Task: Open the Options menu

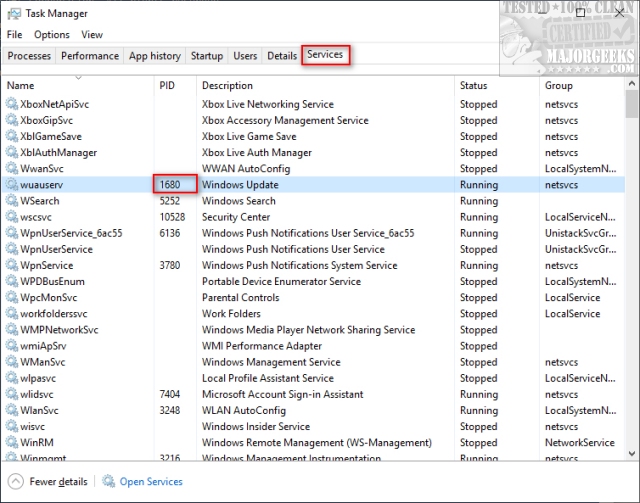Action: click(52, 35)
